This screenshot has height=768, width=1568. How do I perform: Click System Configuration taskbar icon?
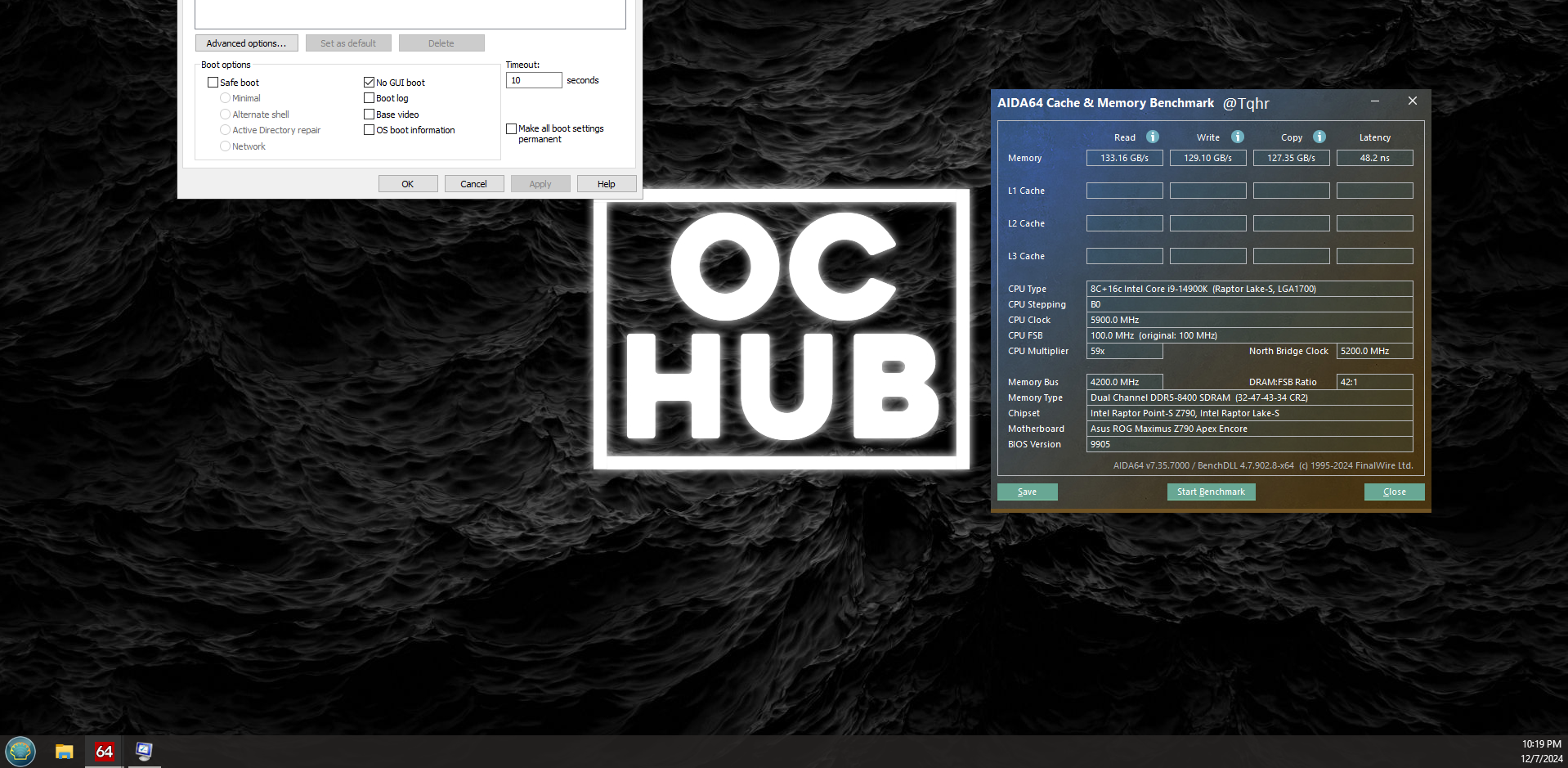[144, 752]
